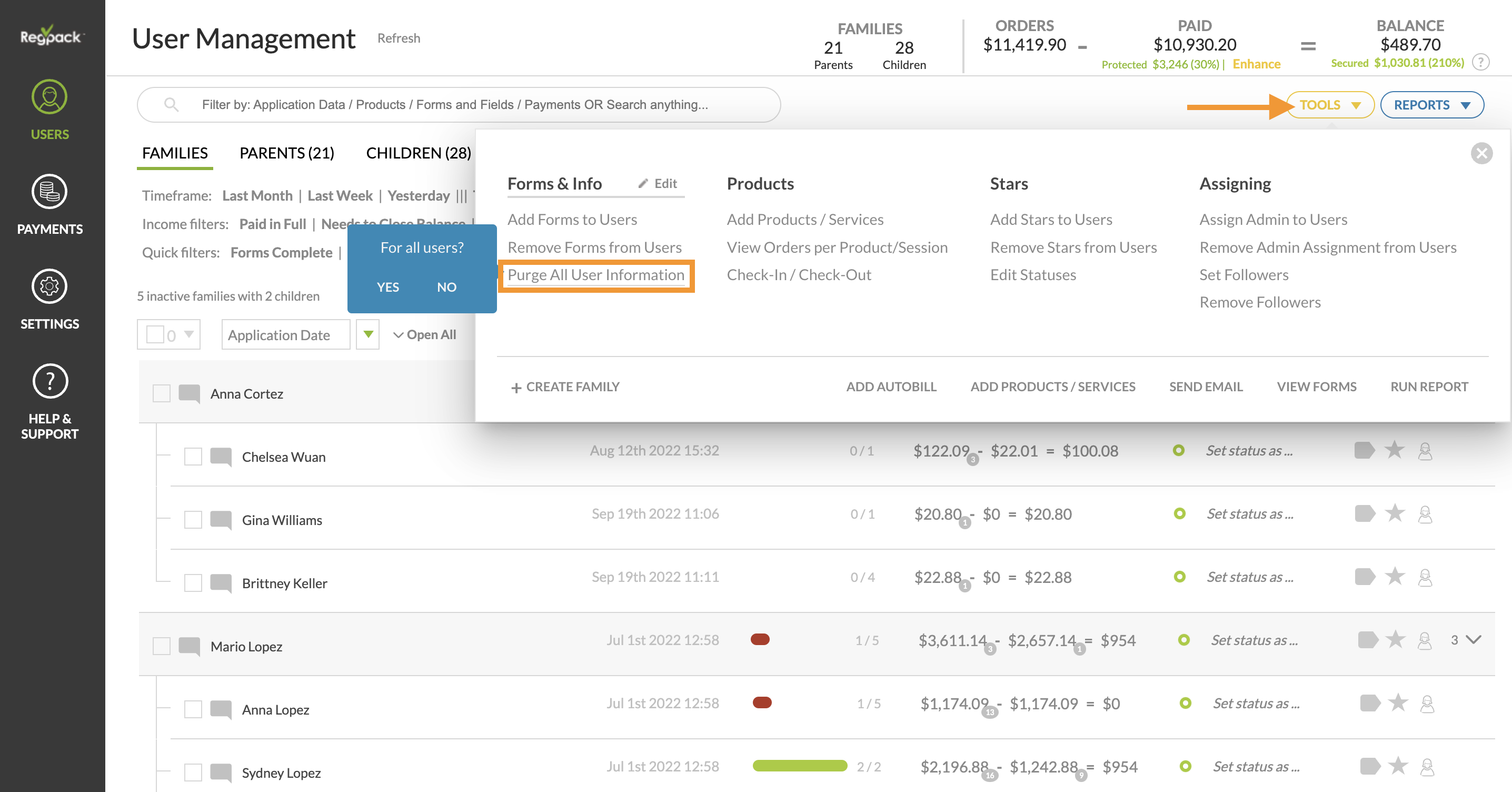The width and height of the screenshot is (1512, 792).
Task: Switch to the Parents (21) tab
Action: point(287,153)
